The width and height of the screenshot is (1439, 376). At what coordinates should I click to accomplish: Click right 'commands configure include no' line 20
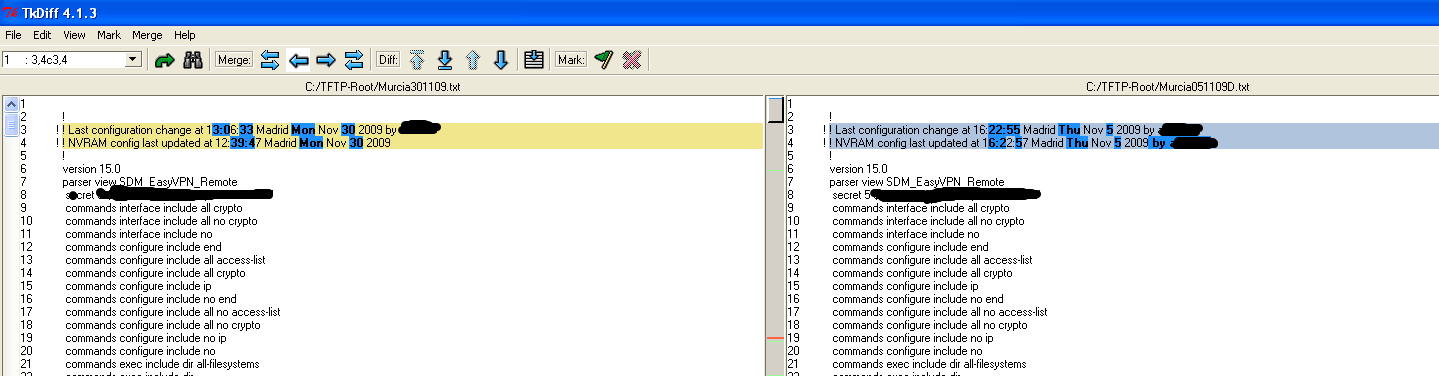[907, 351]
